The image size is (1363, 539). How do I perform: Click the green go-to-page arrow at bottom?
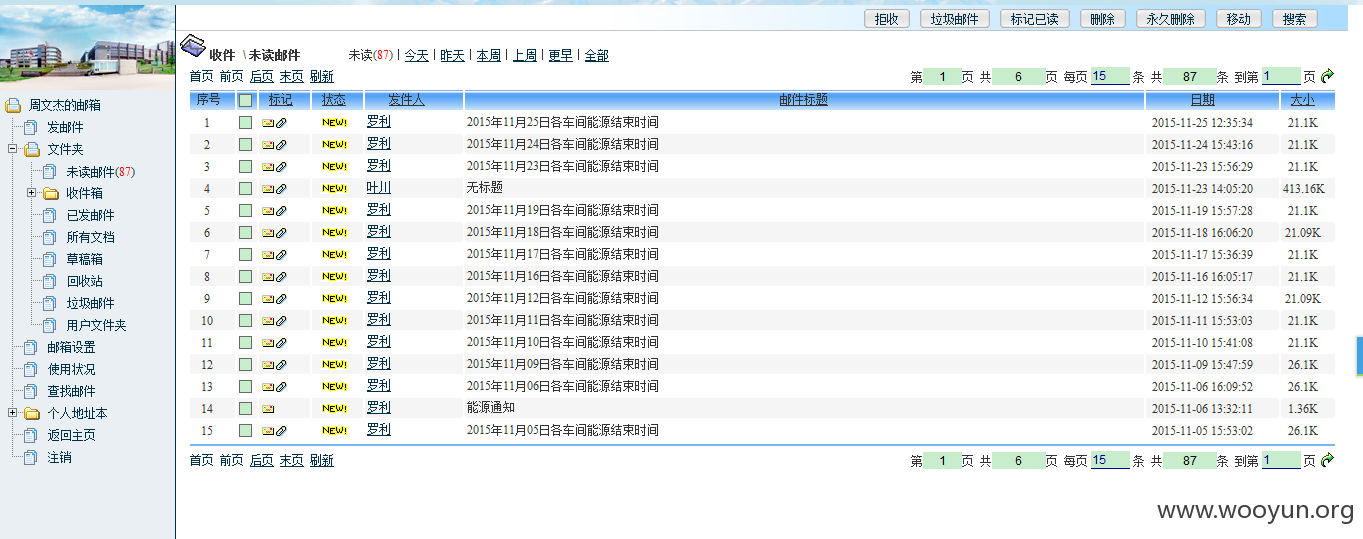1327,460
